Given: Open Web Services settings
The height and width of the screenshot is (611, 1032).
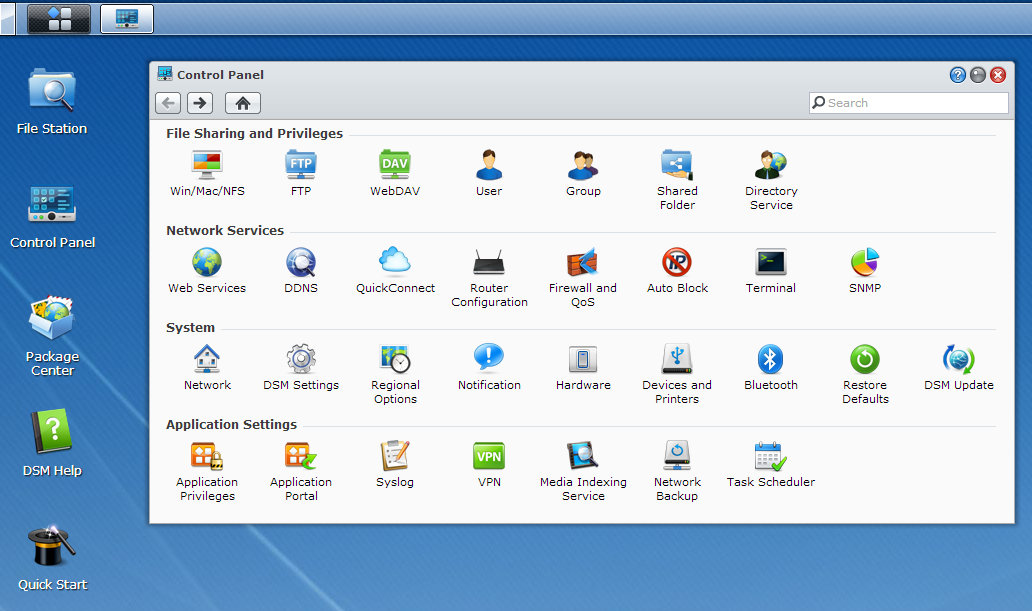Looking at the screenshot, I should tap(207, 270).
